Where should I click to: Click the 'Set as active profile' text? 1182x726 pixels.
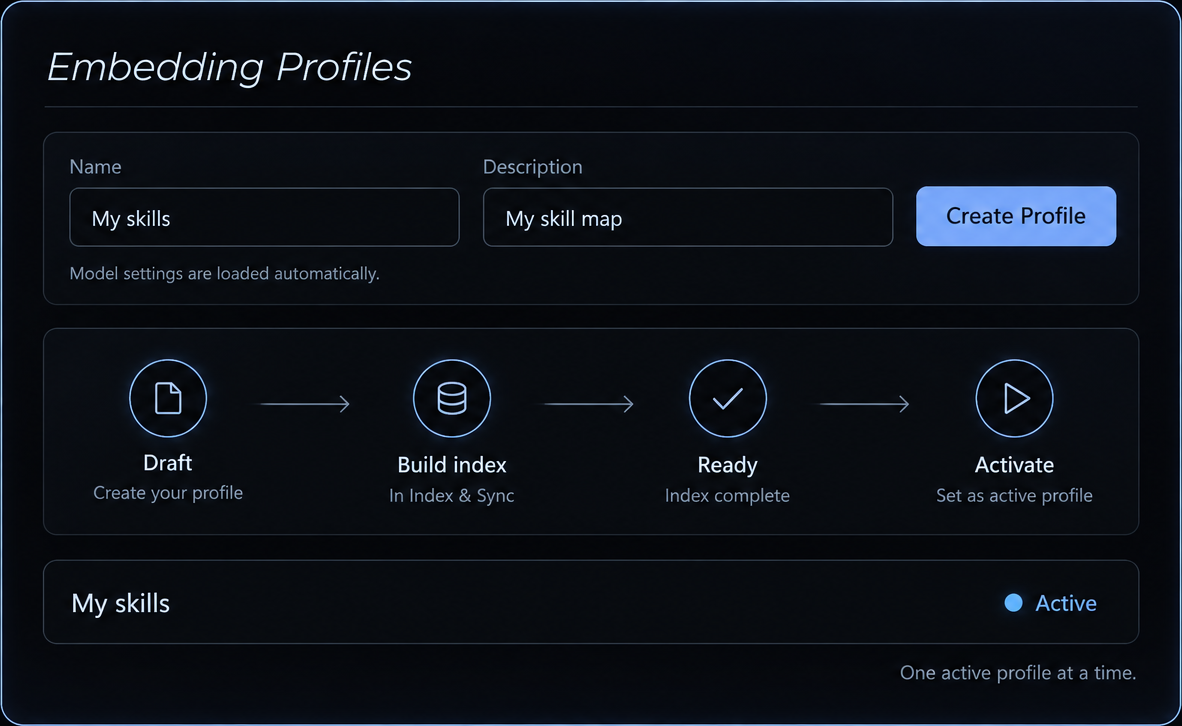coord(1014,495)
